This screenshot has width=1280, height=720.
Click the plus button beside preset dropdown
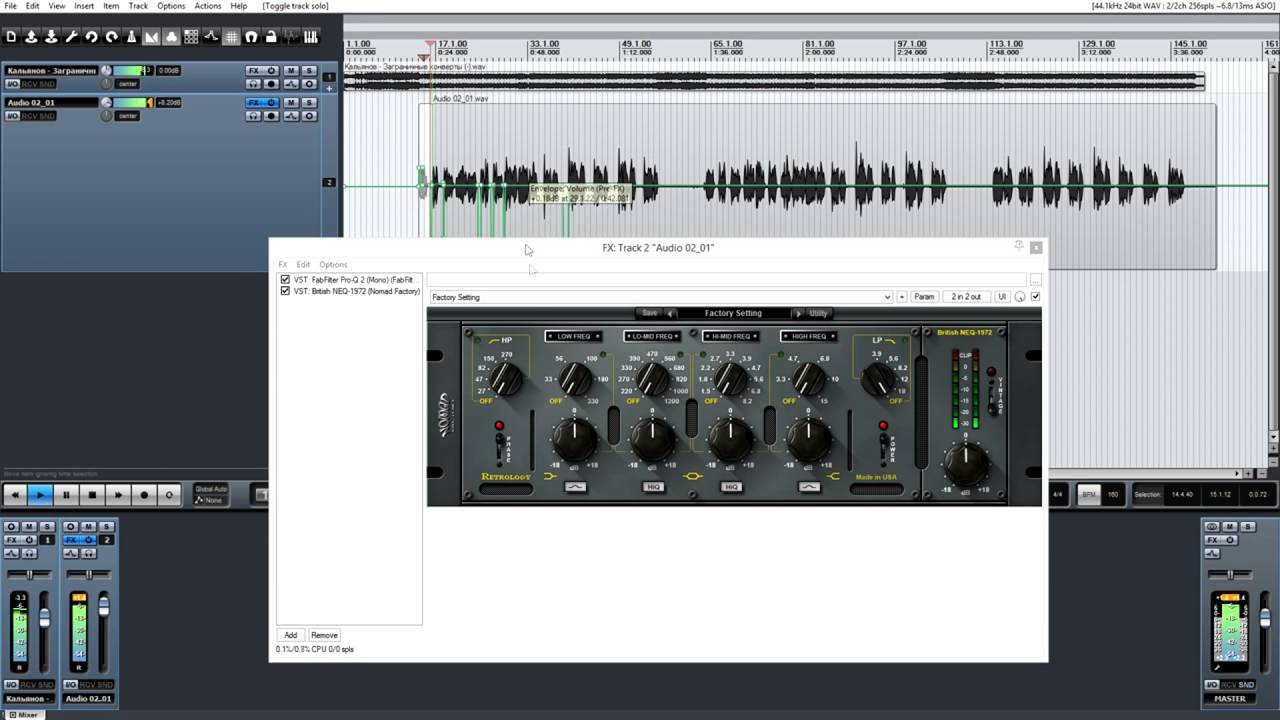902,297
